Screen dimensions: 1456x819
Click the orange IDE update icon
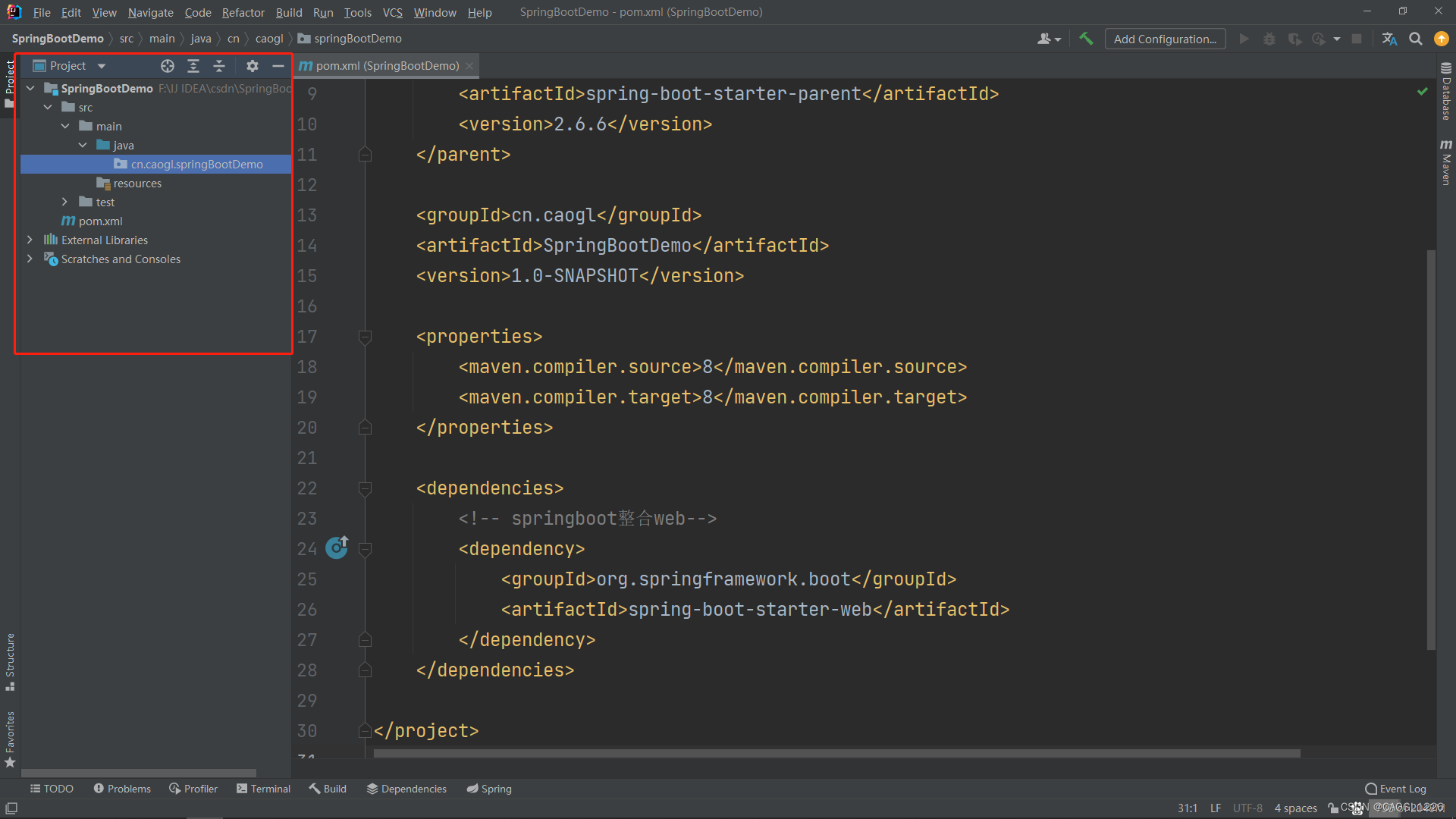click(1442, 39)
